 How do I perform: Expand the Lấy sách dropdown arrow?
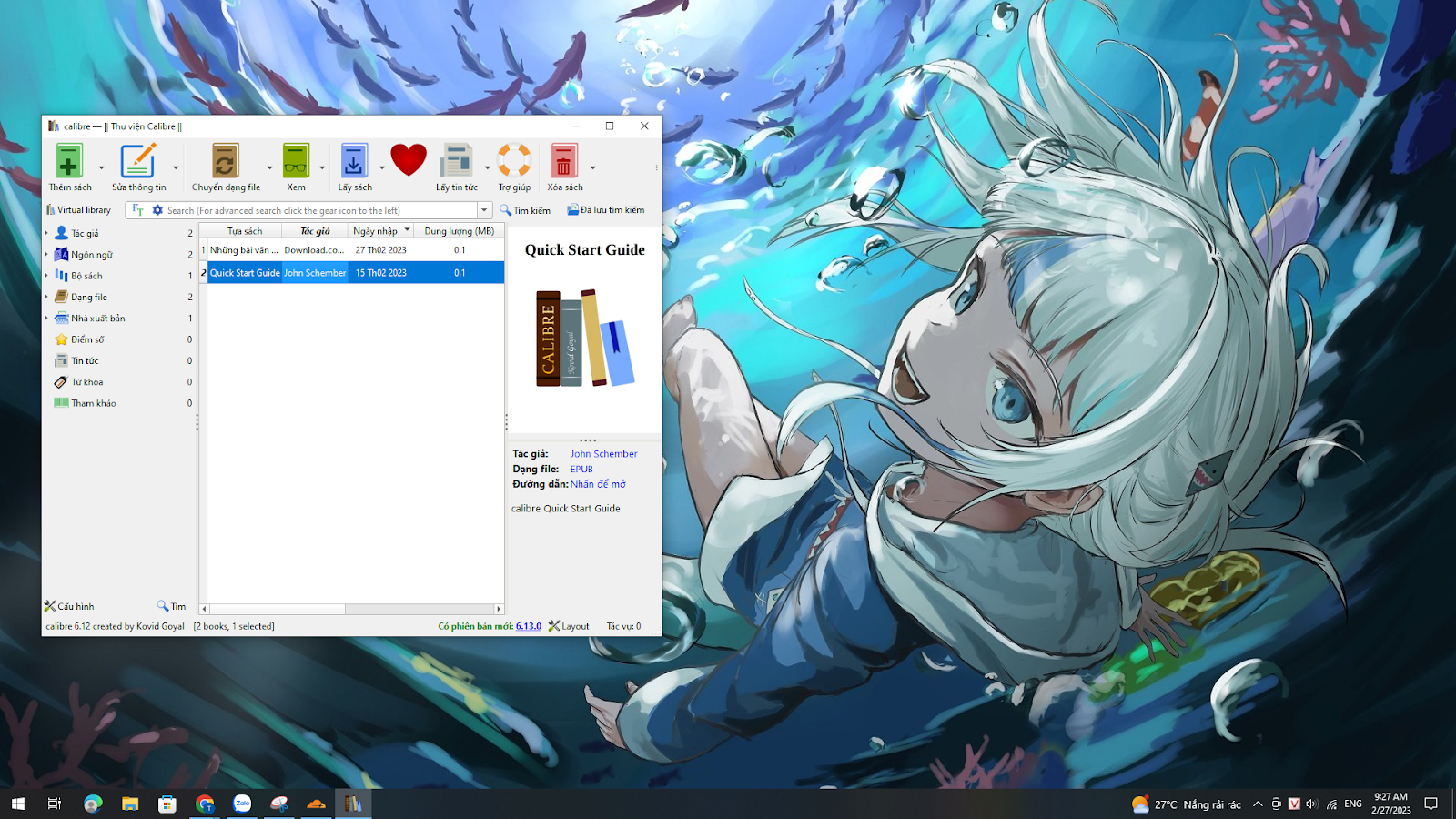(x=382, y=167)
